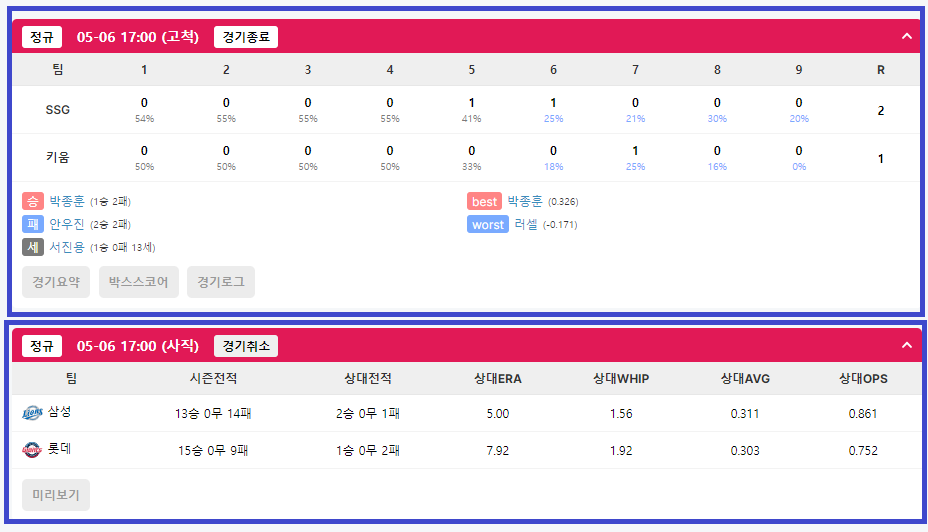This screenshot has height=532, width=928.
Task: Click 키움's 0% win probability in inning 9
Action: click(799, 167)
